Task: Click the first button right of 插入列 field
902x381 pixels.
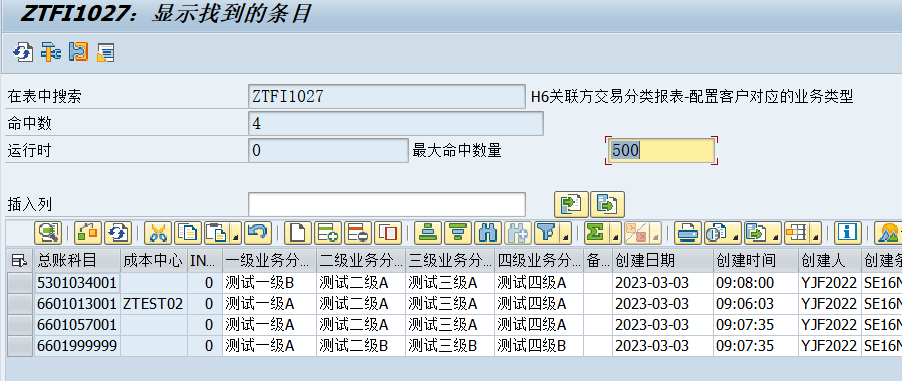Action: click(571, 204)
